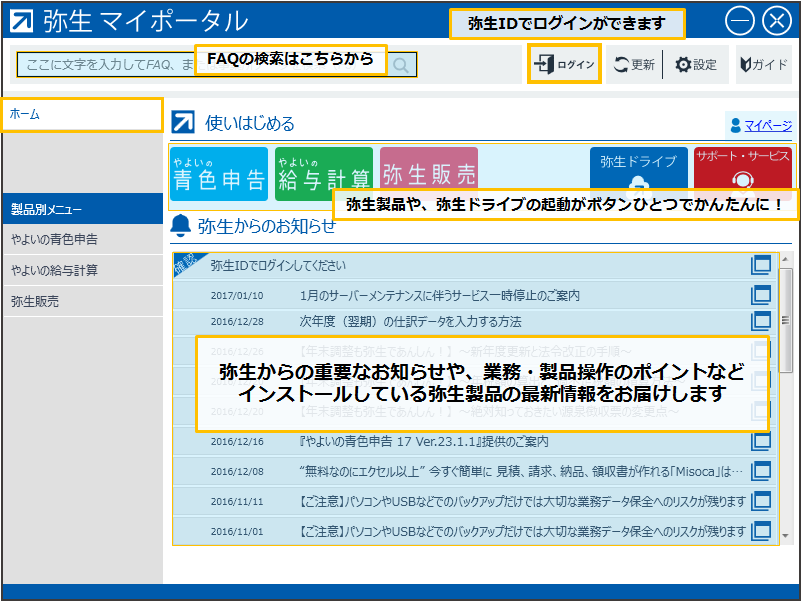Select やよいの青色申告 in the product menu
The image size is (801, 601).
click(x=83, y=239)
